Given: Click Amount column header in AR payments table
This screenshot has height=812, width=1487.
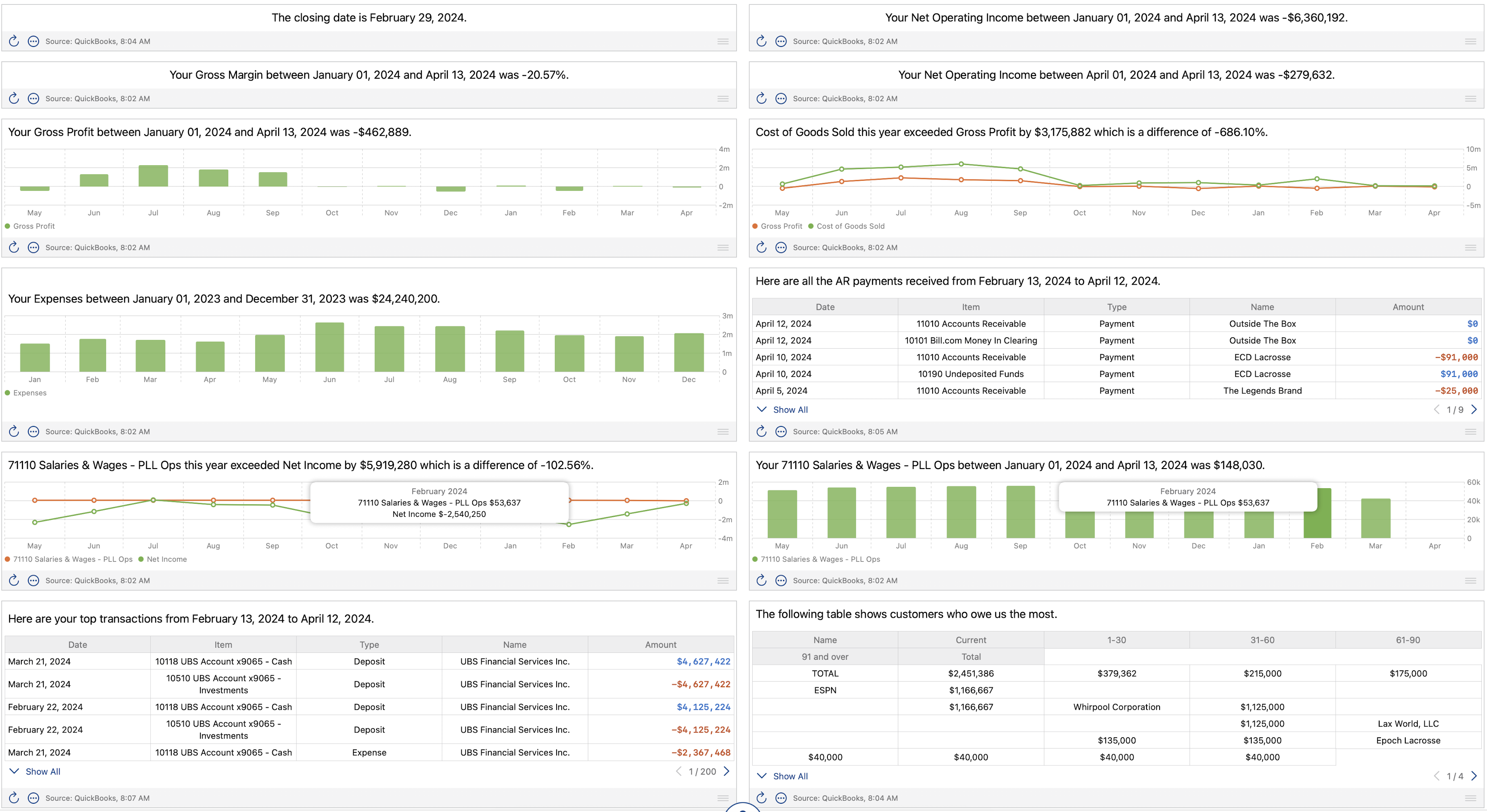Looking at the screenshot, I should [1408, 307].
